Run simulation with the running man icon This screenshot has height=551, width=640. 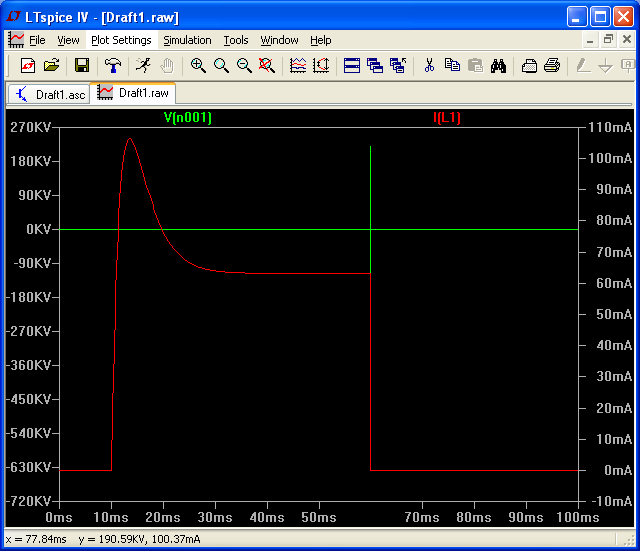143,65
